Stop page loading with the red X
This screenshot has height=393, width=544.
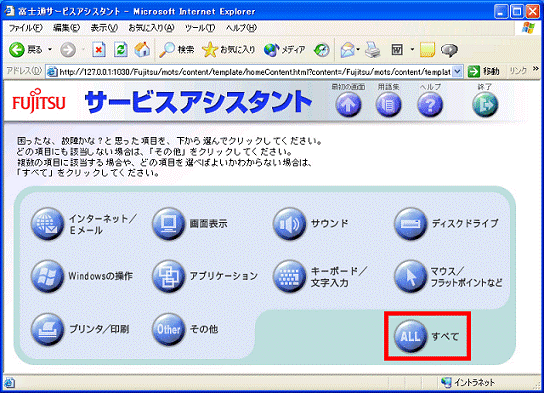(99, 50)
